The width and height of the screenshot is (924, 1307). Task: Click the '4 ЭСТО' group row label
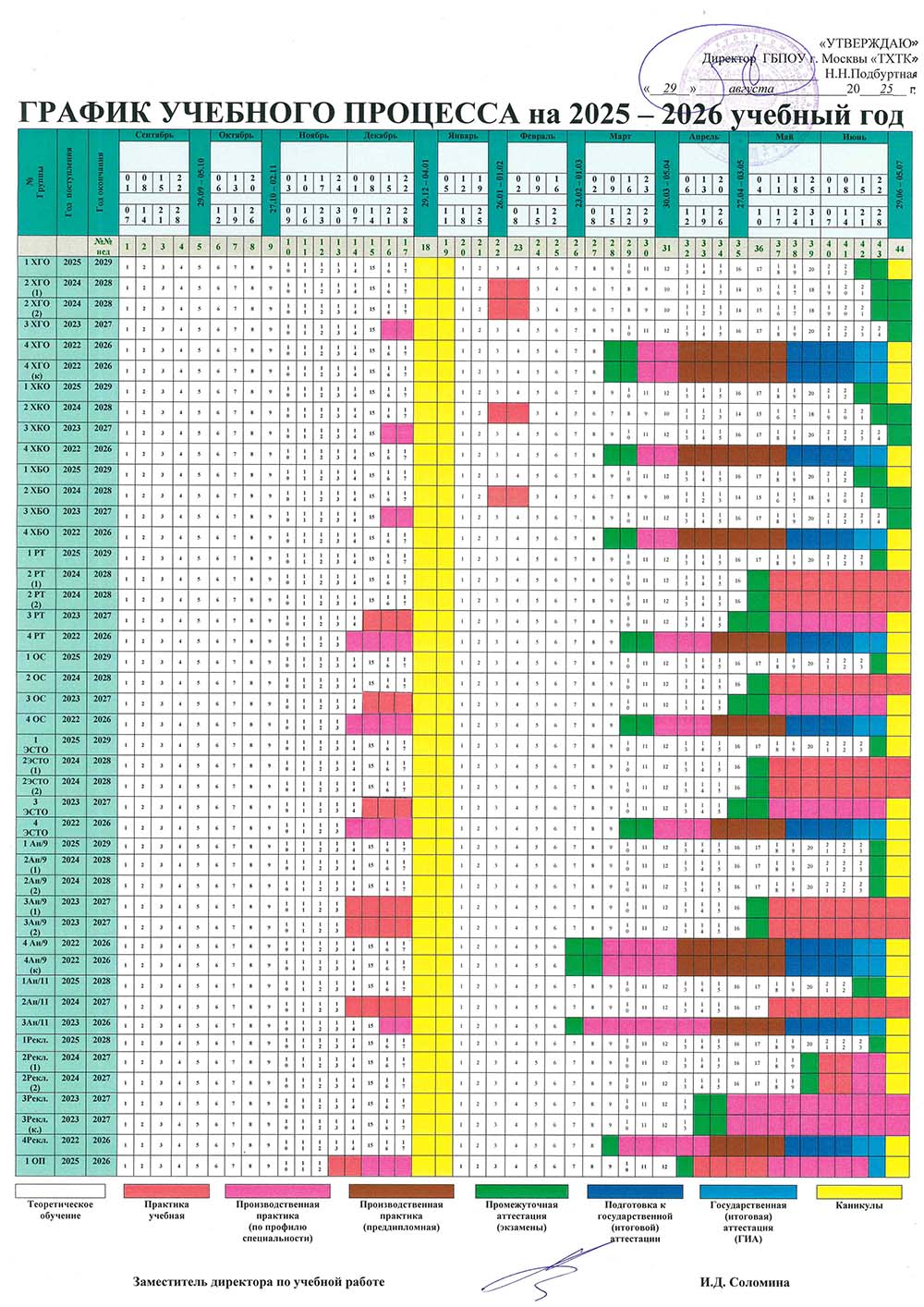[37, 827]
